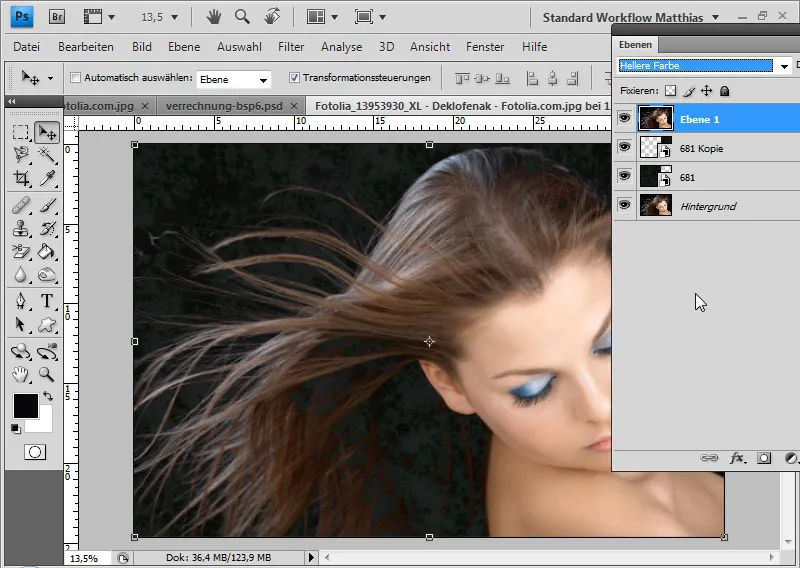
Task: Toggle lock image pixels
Action: pyautogui.click(x=689, y=91)
